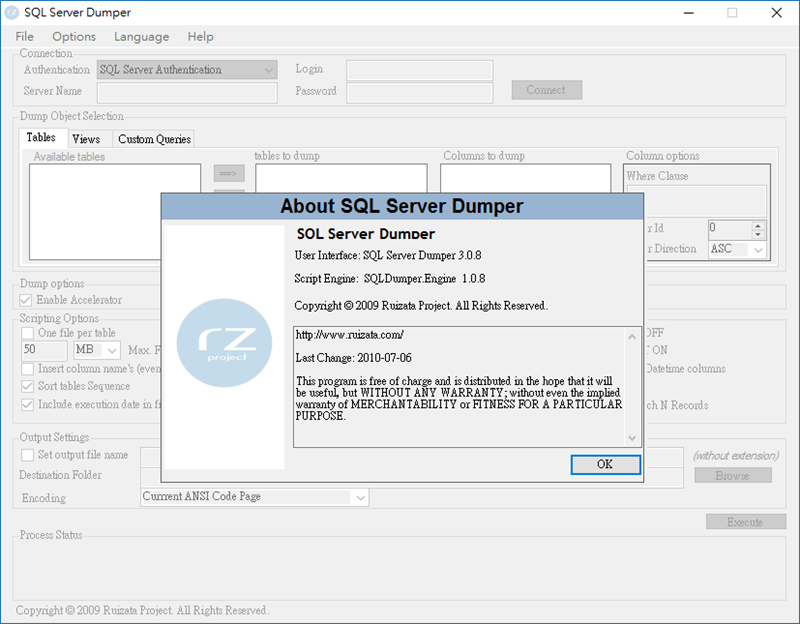The image size is (800, 624).
Task: Click the Script Engine: SQLDumper.Engine 1.0.8 line
Action: [x=390, y=279]
